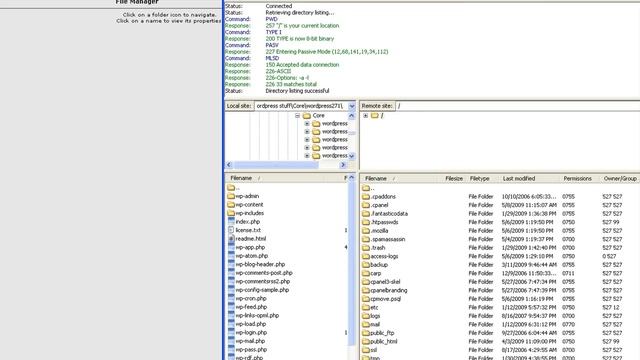The width and height of the screenshot is (640, 360).
Task: Expand the remote root folder node
Action: (366, 116)
